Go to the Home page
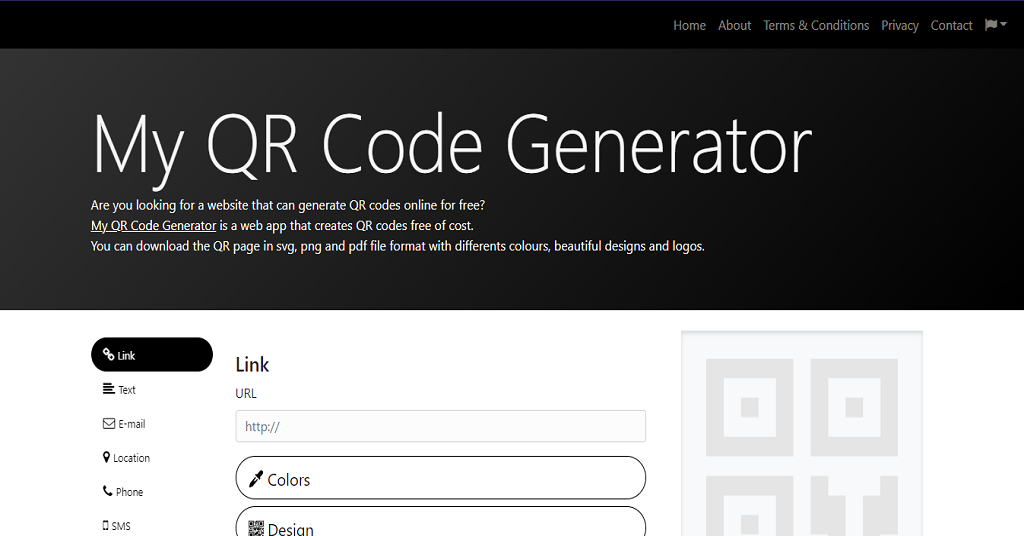This screenshot has width=1024, height=536. [690, 25]
